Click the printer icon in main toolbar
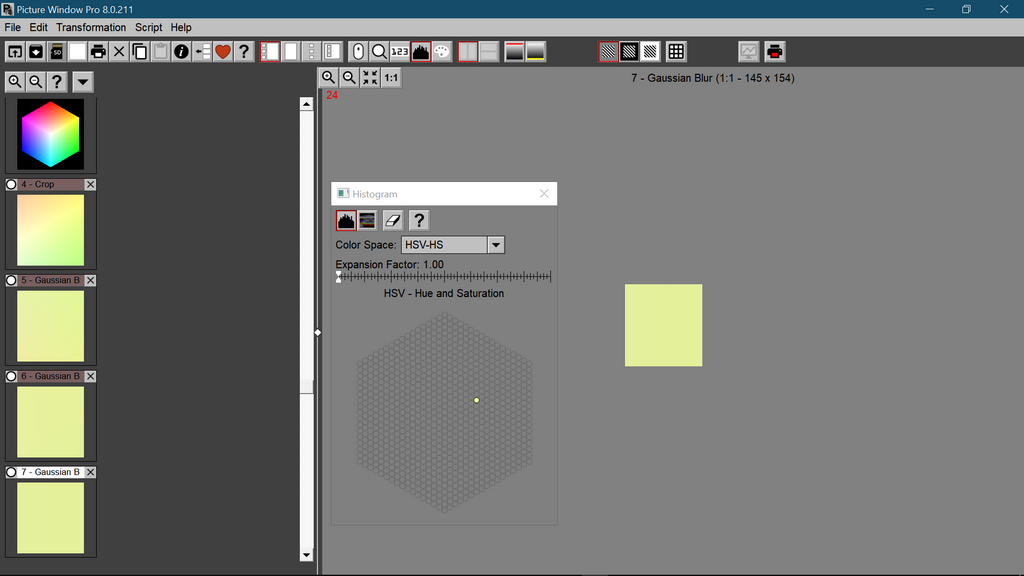 point(98,51)
